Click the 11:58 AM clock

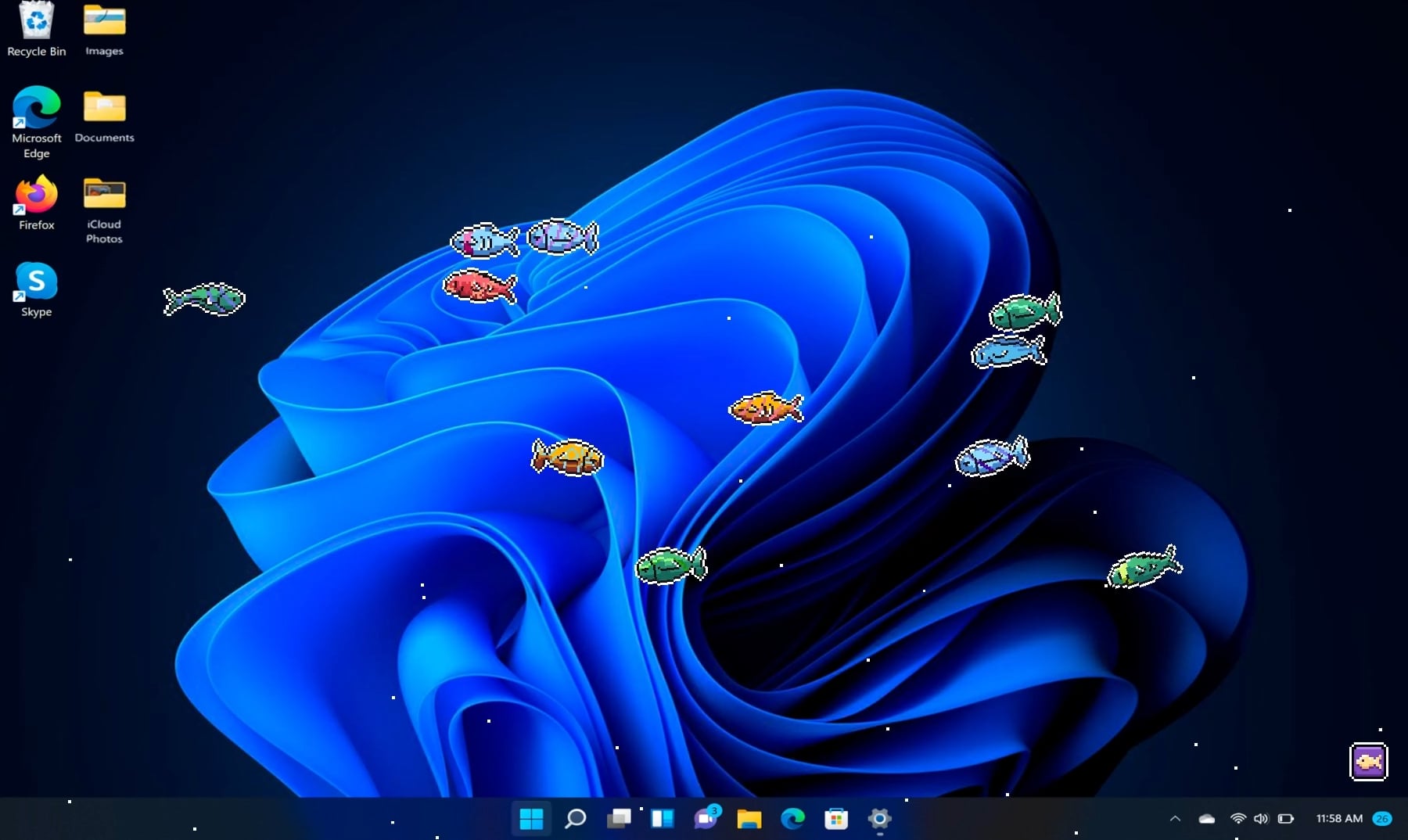pyautogui.click(x=1338, y=819)
